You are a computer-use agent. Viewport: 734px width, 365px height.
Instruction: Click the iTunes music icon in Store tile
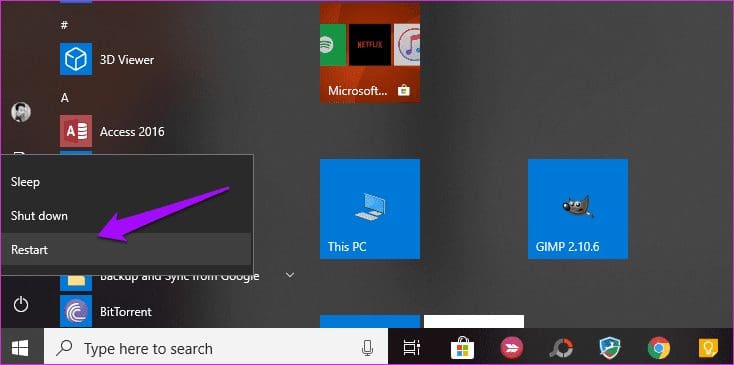[407, 45]
